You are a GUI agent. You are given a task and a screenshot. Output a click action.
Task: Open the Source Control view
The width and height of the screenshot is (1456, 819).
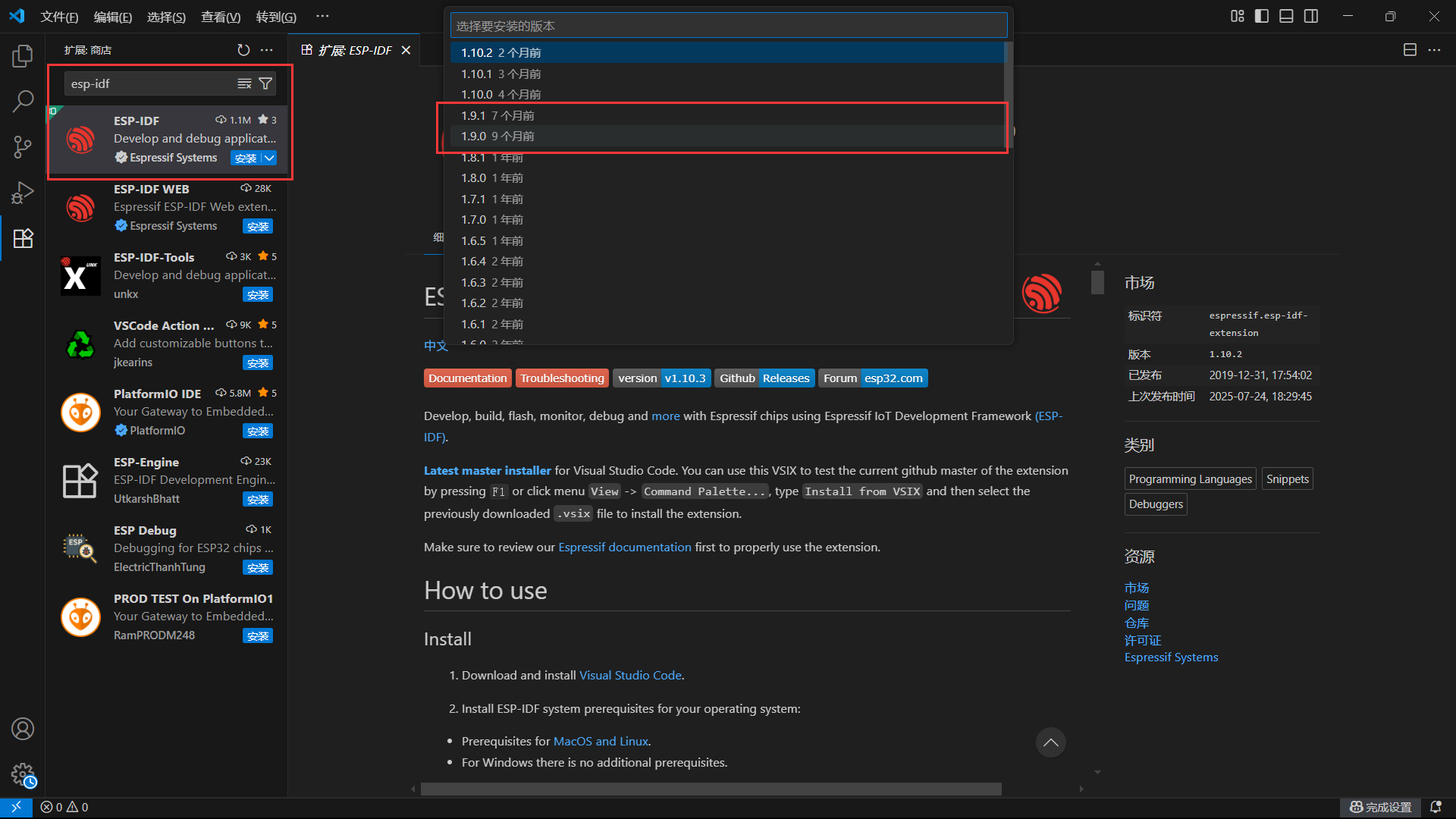(23, 146)
